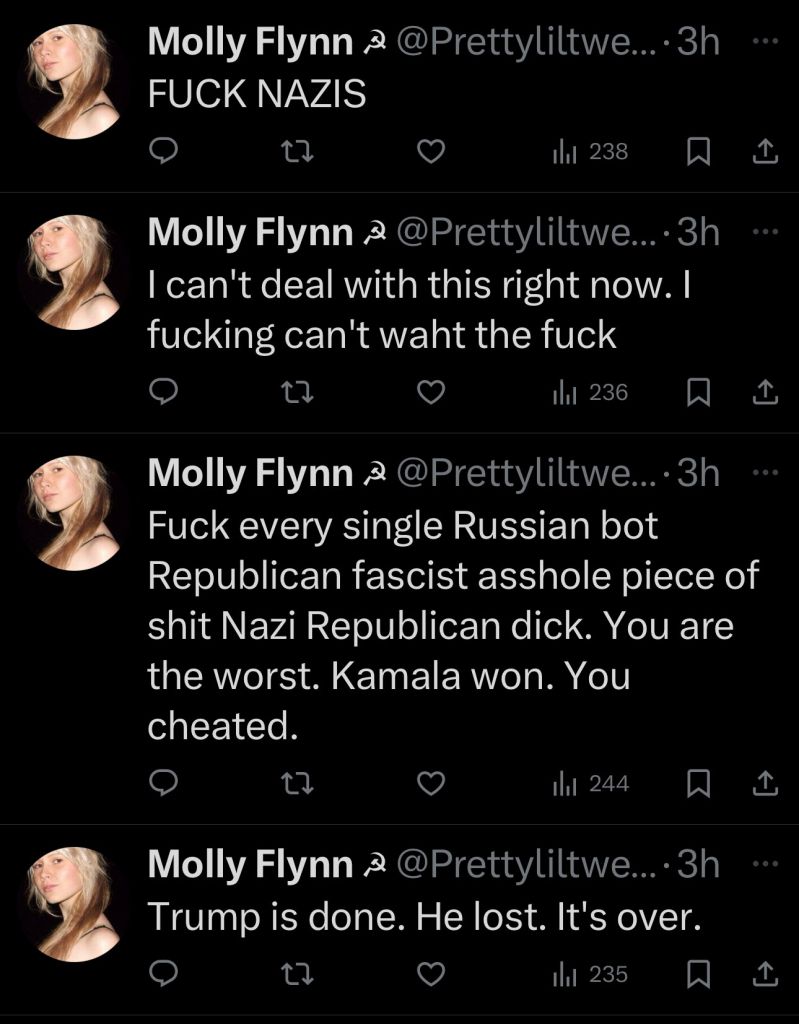
Task: Like the "I can't deal with this" tweet
Action: point(430,393)
